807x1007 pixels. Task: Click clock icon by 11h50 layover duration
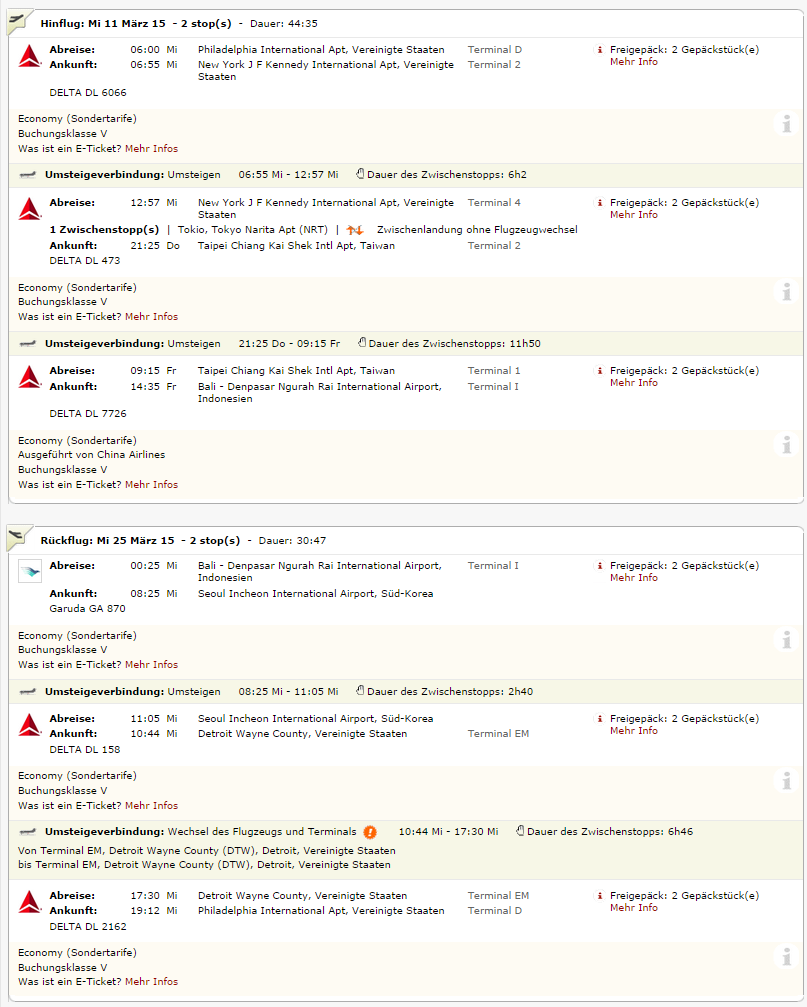click(362, 343)
